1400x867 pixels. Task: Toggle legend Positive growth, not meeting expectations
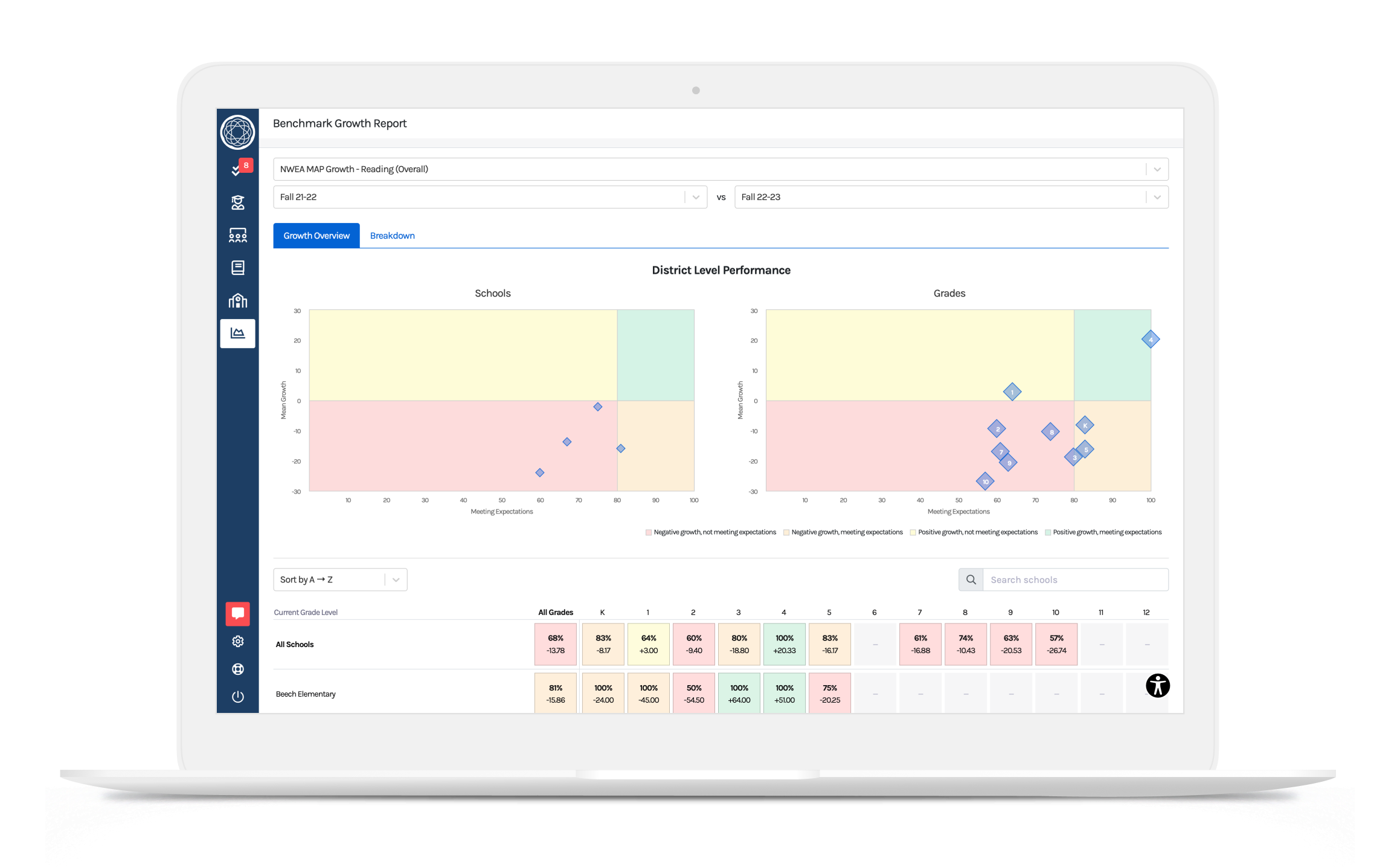(x=974, y=532)
